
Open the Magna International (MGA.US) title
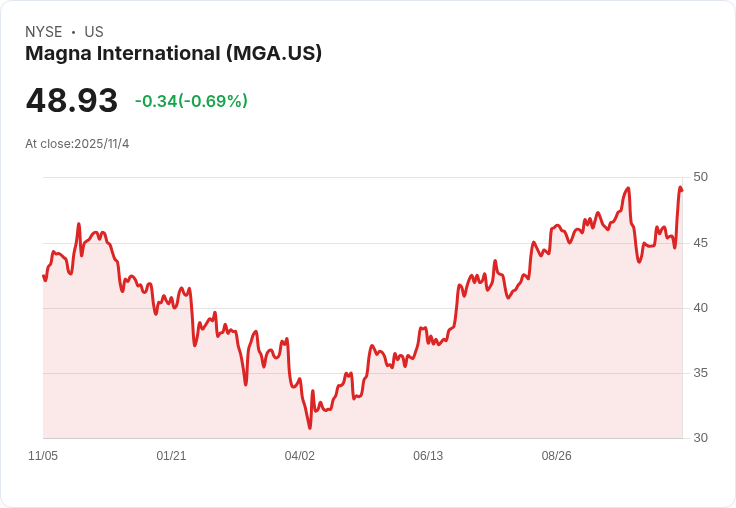click(173, 53)
